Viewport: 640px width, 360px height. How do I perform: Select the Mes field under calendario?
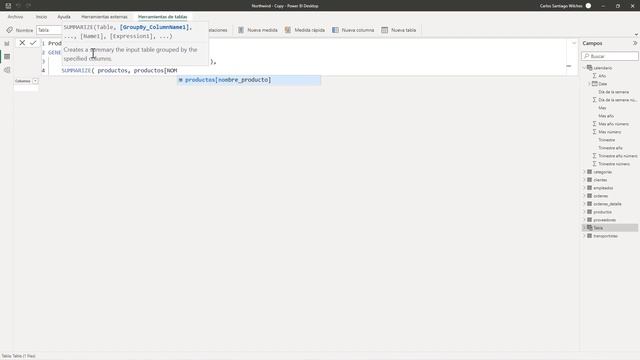click(x=602, y=108)
